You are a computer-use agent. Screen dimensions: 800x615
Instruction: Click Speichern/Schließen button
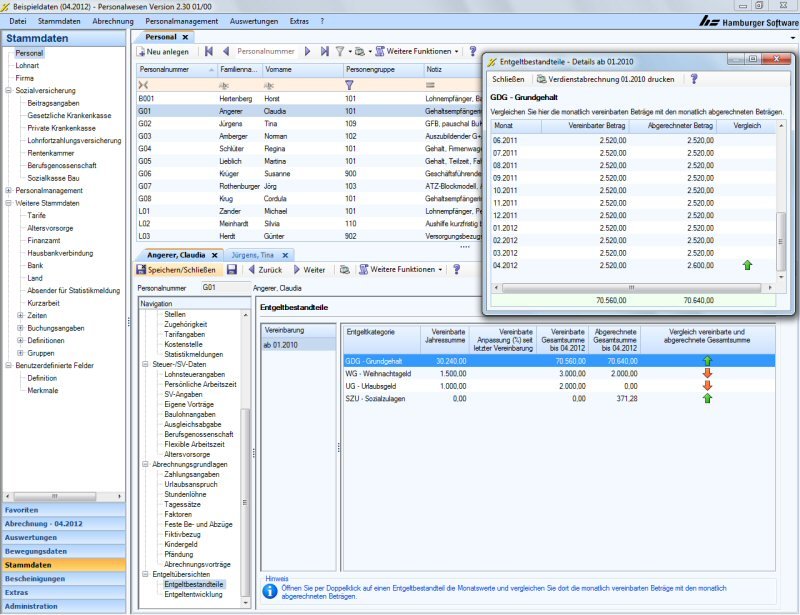(x=176, y=270)
